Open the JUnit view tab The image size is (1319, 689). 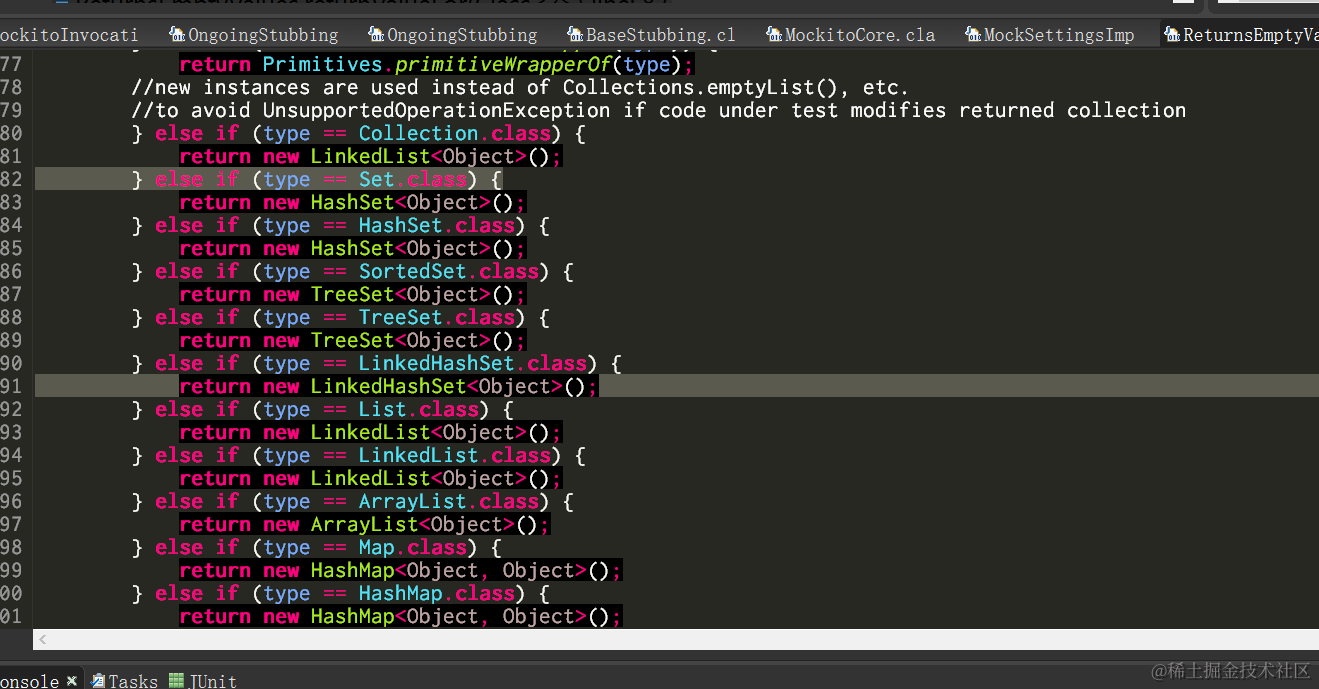pos(203,681)
